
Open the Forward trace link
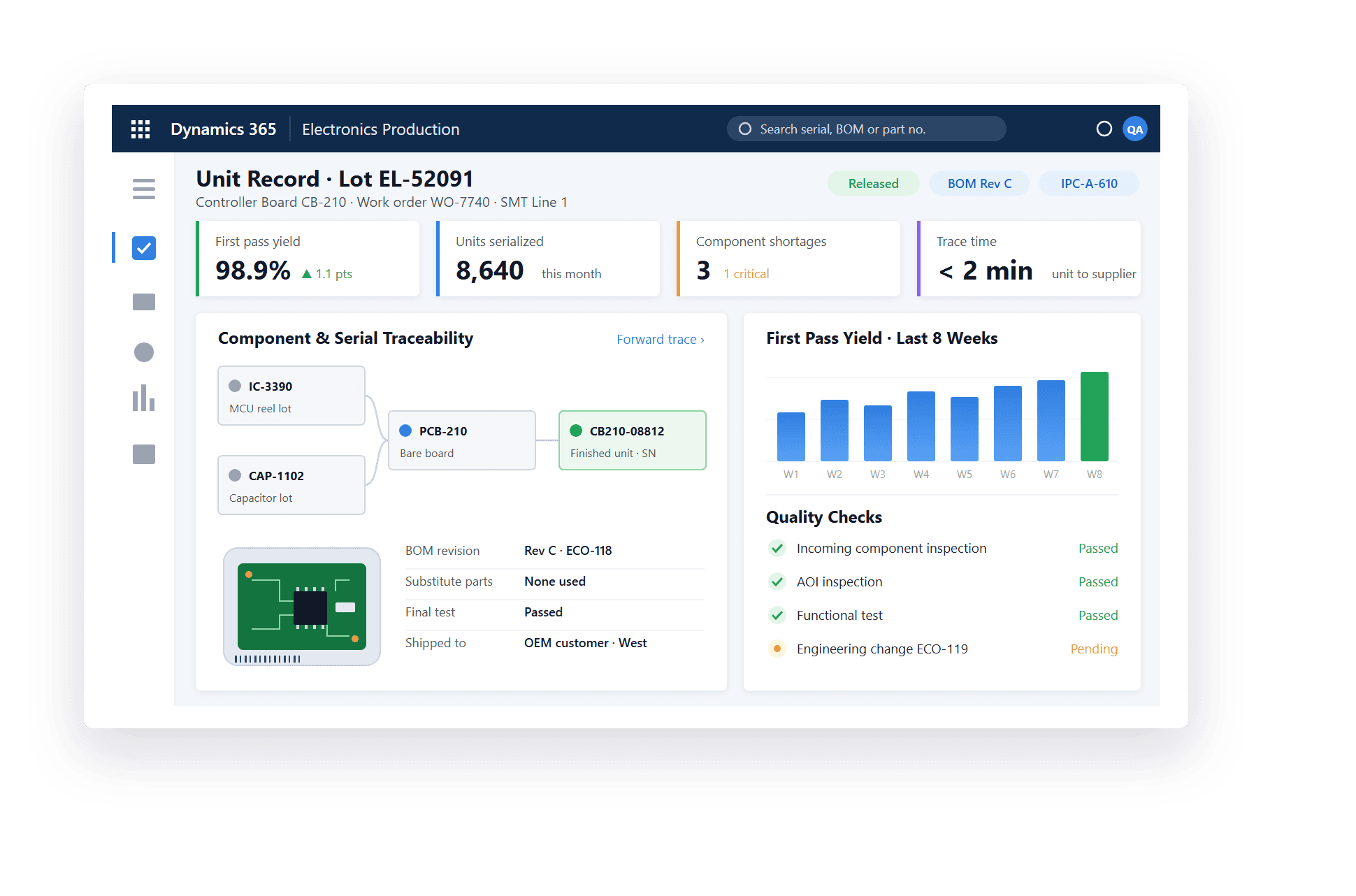661,339
